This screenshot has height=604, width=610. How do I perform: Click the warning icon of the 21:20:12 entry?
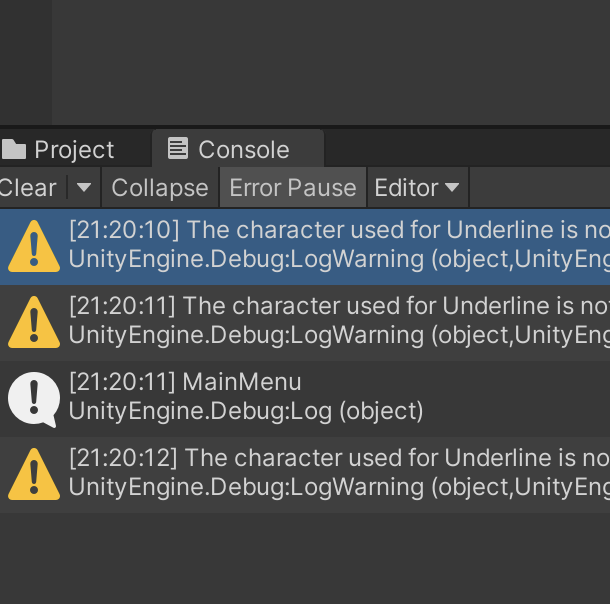coord(34,474)
